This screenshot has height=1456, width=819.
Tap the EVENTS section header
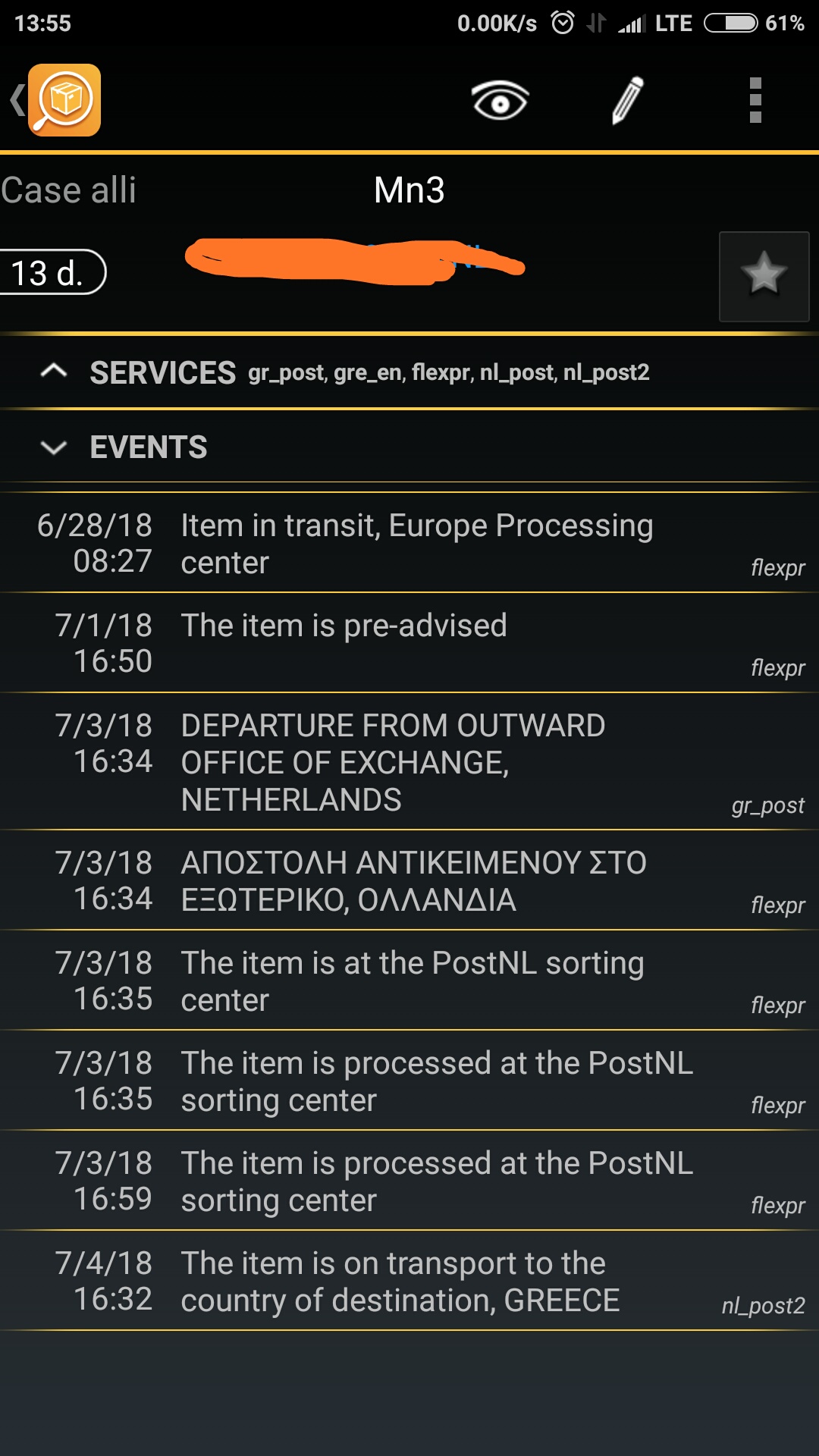pyautogui.click(x=149, y=447)
